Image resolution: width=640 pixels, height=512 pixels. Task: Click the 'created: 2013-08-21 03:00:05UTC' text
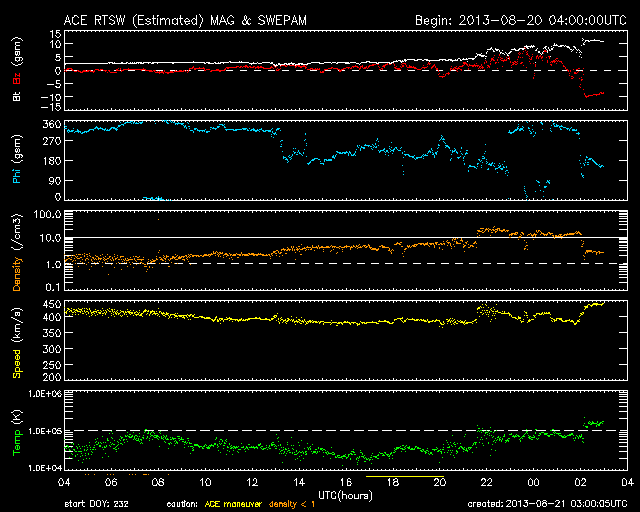tap(547, 504)
